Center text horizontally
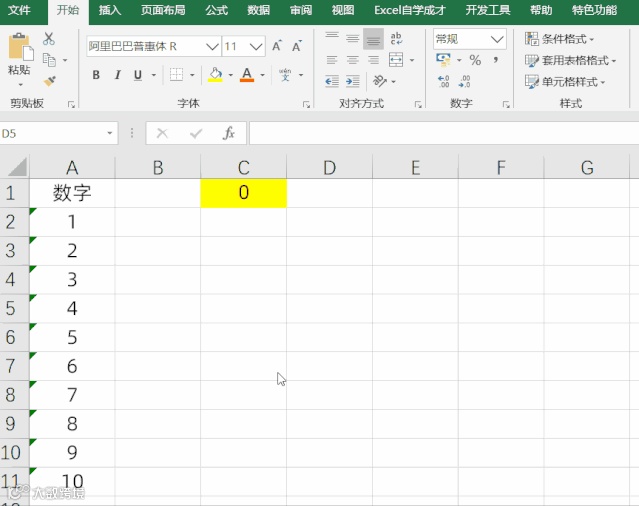The height and width of the screenshot is (506, 639). 353,60
